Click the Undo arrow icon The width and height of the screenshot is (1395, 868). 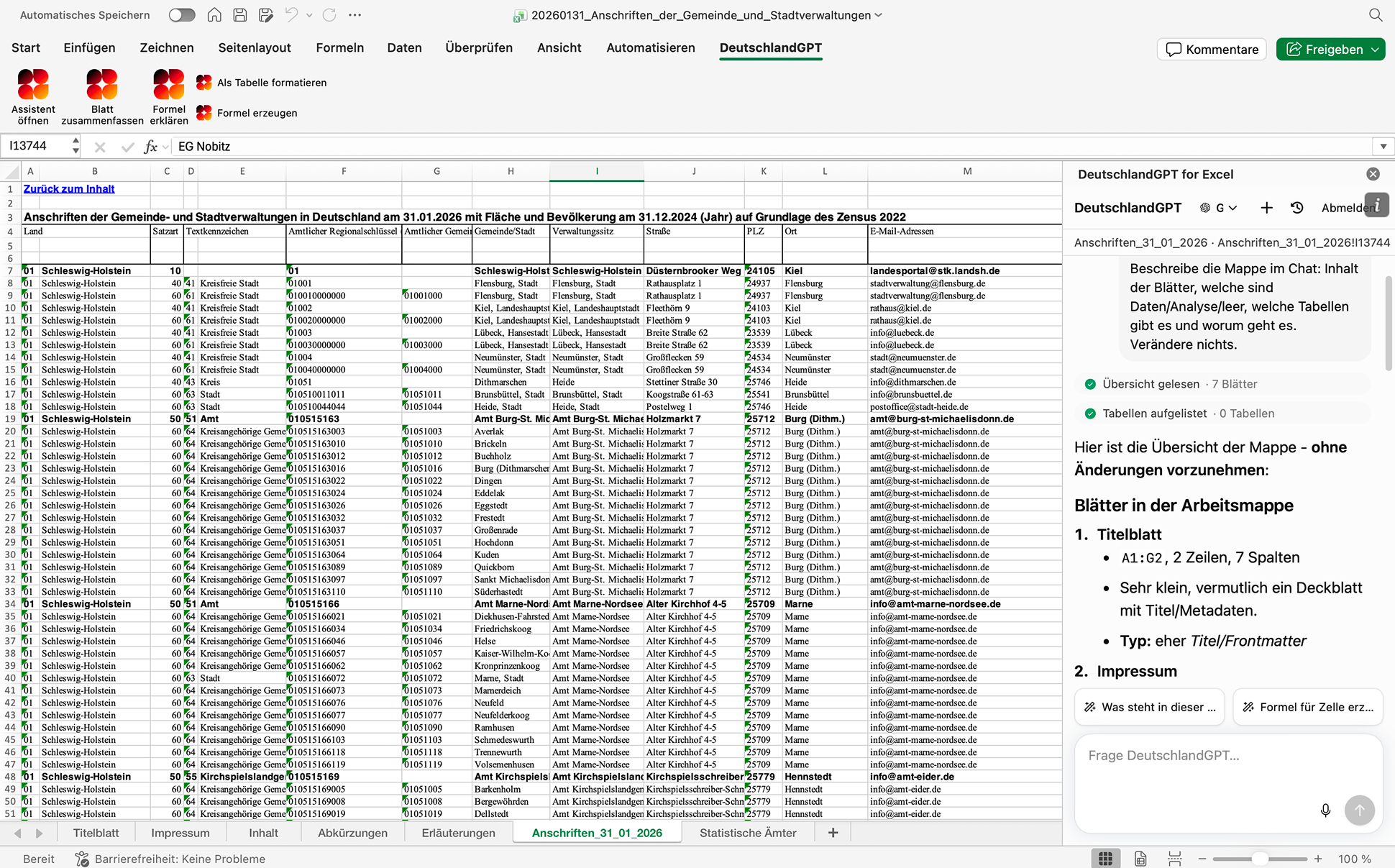pos(291,15)
